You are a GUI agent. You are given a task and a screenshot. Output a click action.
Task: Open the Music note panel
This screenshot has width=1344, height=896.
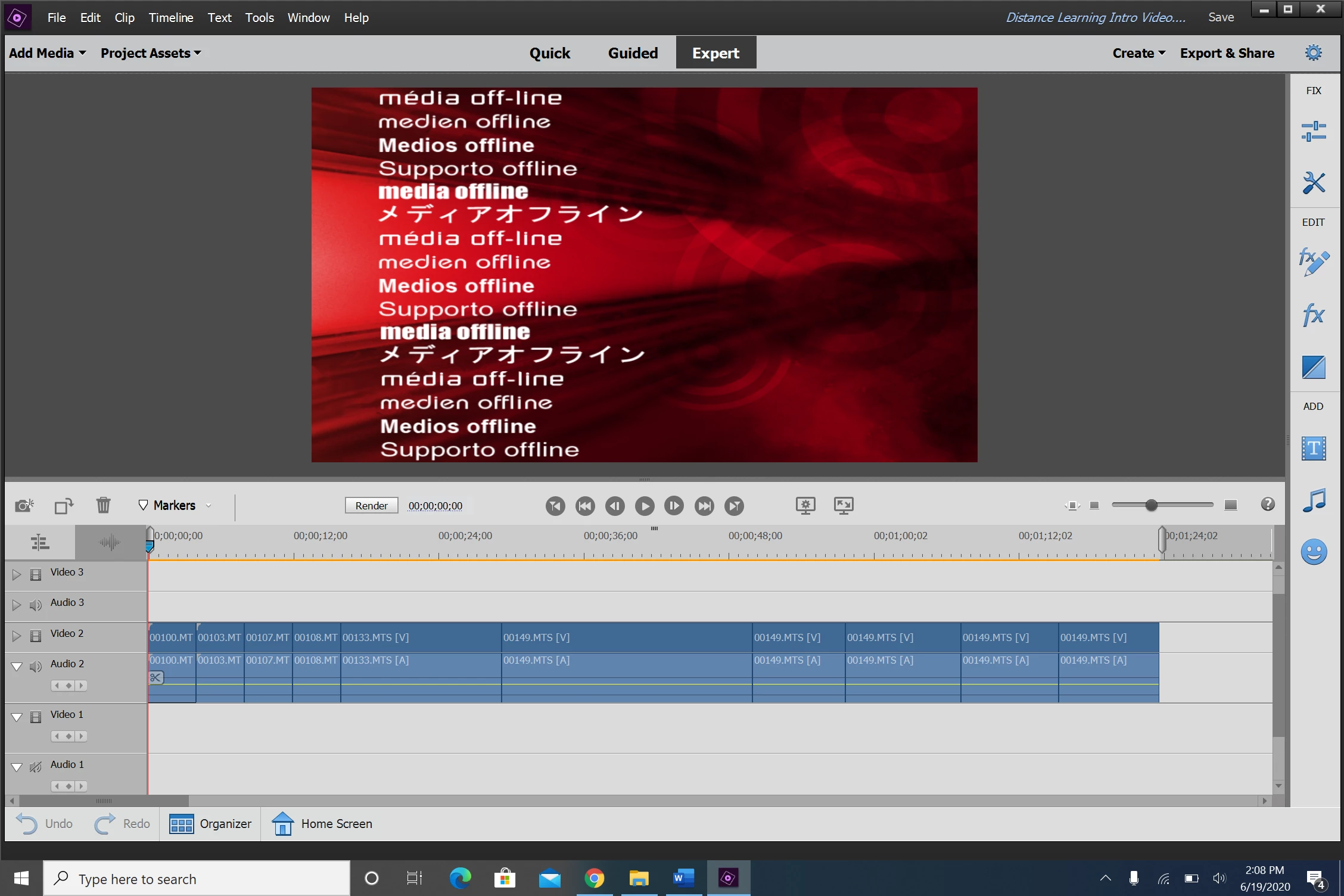pyautogui.click(x=1313, y=500)
